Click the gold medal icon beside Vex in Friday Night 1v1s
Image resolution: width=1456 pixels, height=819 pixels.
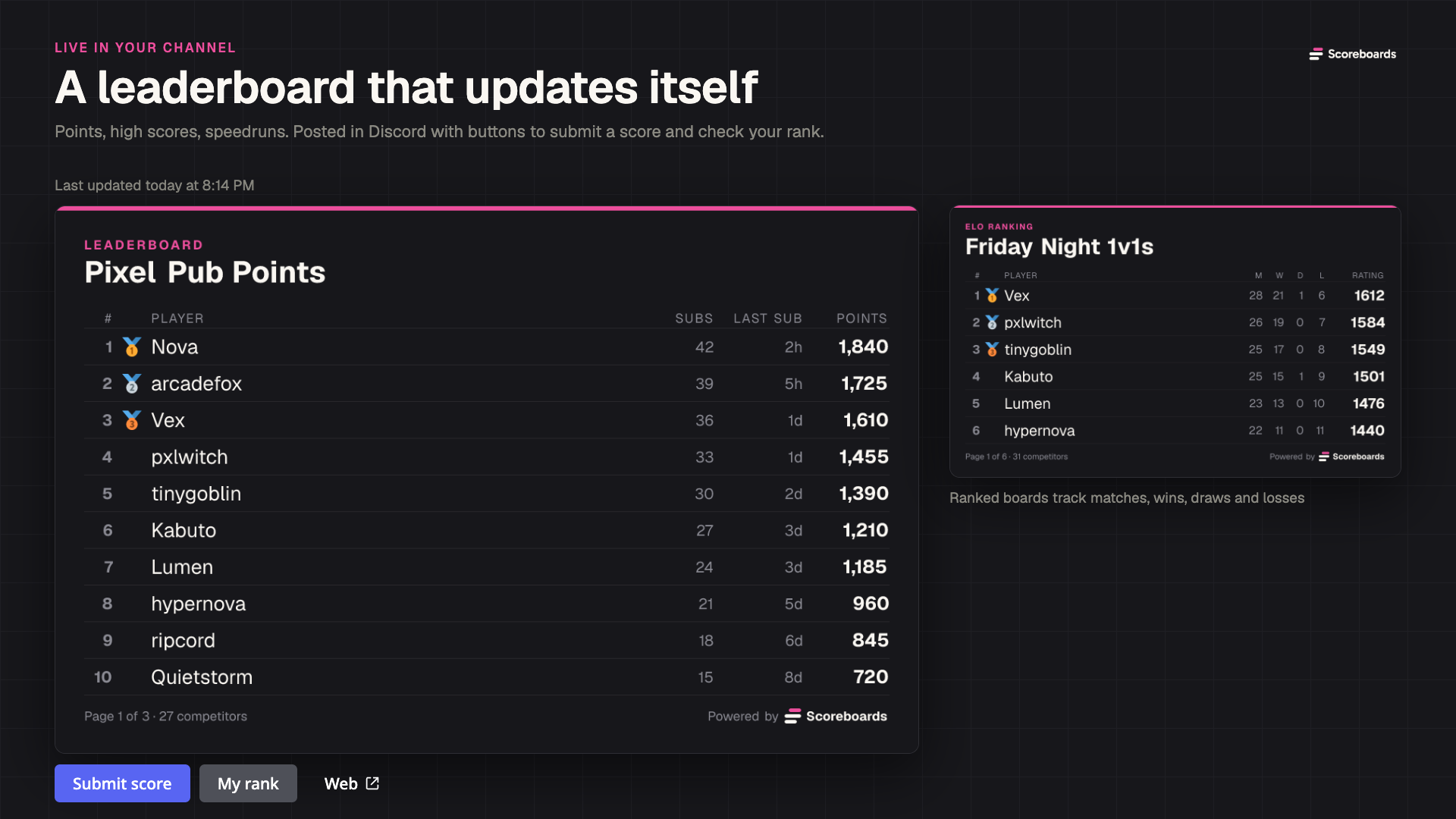click(x=992, y=295)
